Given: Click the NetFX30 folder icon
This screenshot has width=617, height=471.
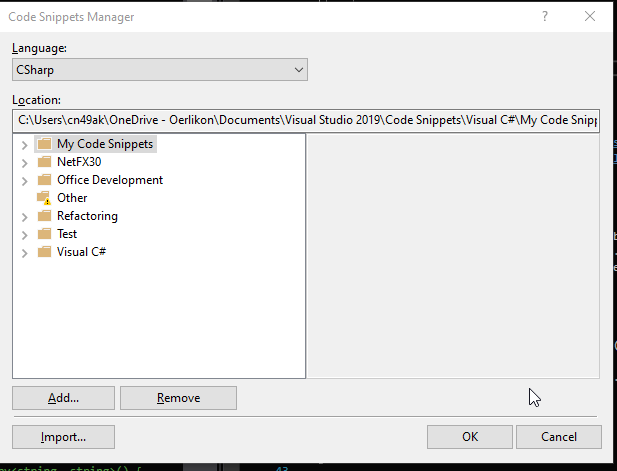Looking at the screenshot, I should (44, 162).
